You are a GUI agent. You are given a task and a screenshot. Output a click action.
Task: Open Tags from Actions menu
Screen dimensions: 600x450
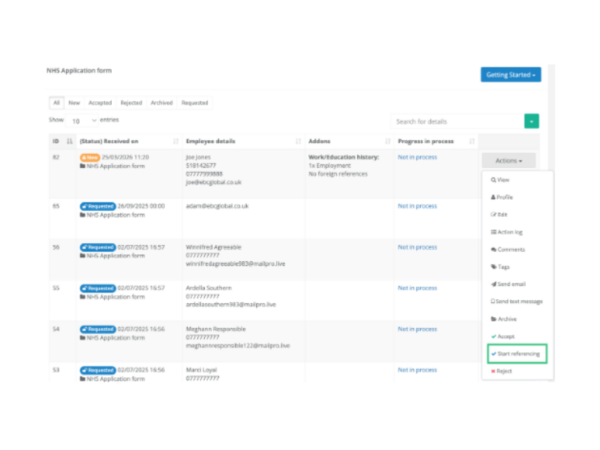coord(500,267)
